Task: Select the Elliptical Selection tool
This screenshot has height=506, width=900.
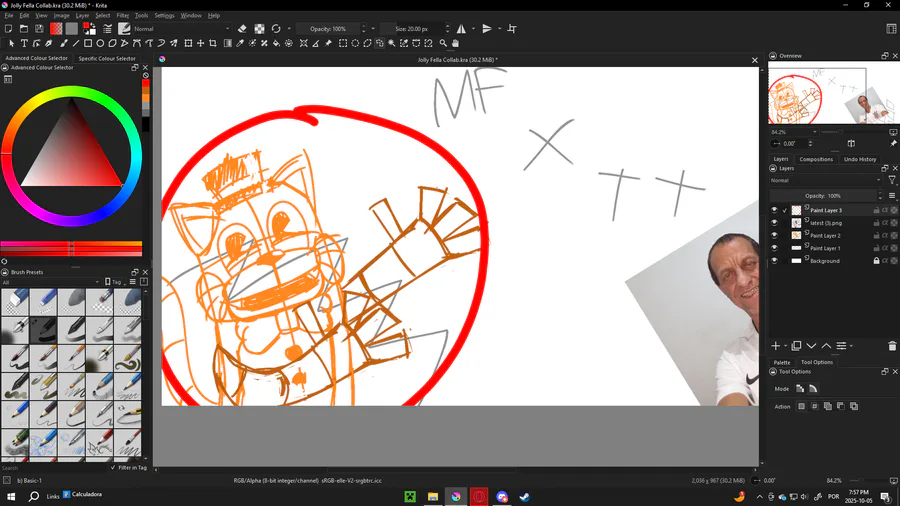Action: click(355, 43)
